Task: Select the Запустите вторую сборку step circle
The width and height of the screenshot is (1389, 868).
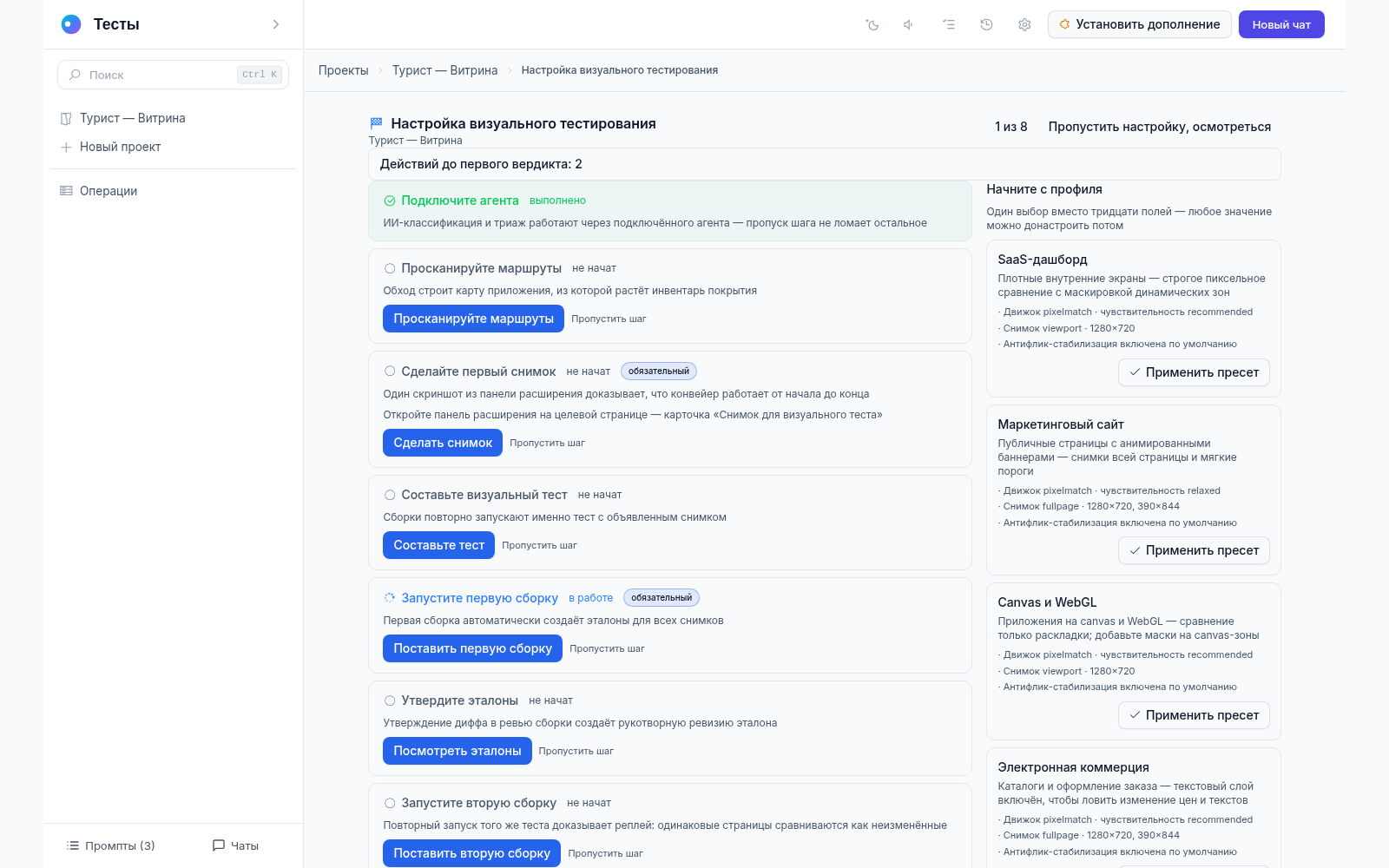Action: [390, 803]
